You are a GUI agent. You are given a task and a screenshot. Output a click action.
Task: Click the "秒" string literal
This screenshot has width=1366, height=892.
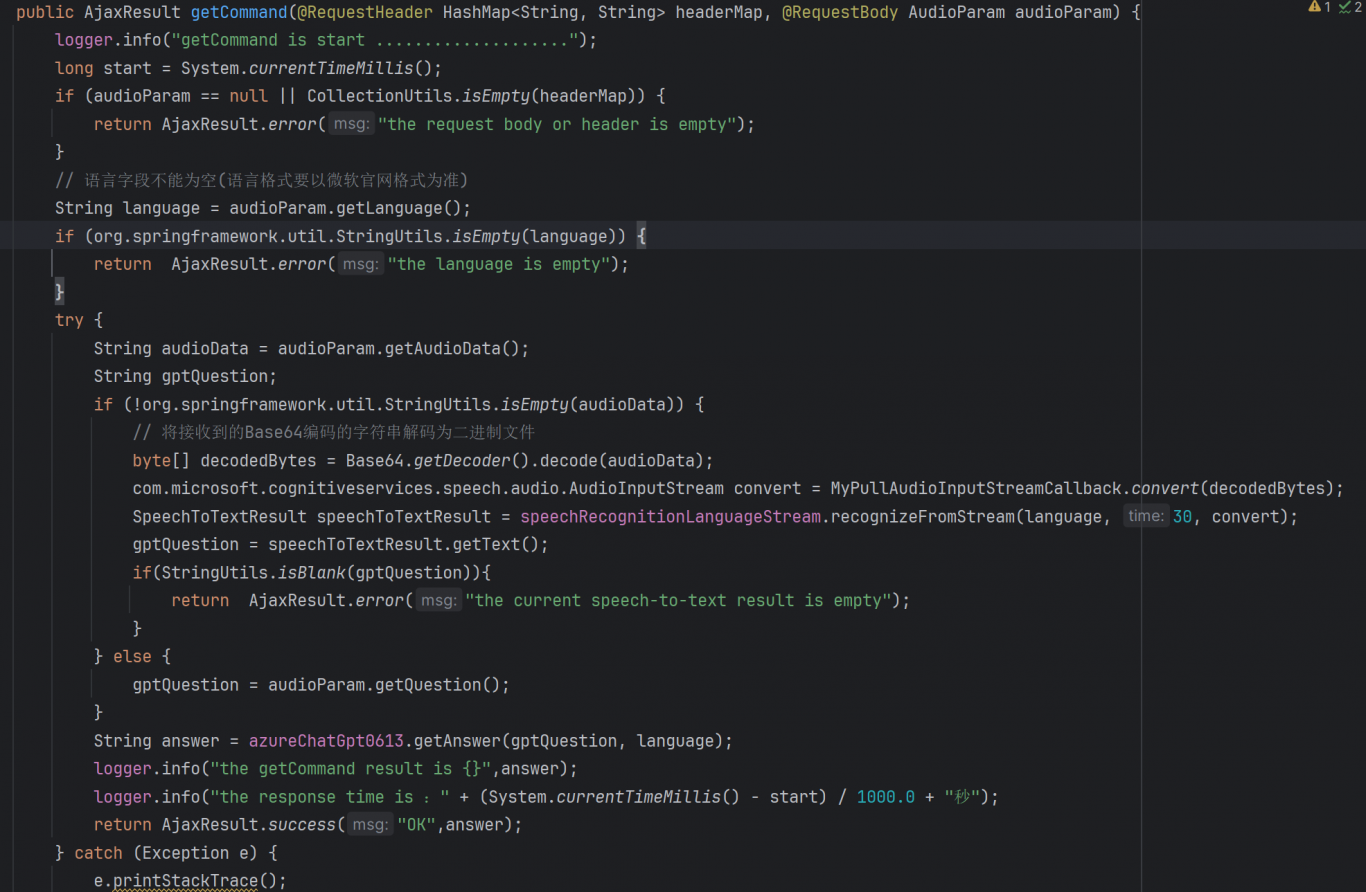(x=961, y=796)
